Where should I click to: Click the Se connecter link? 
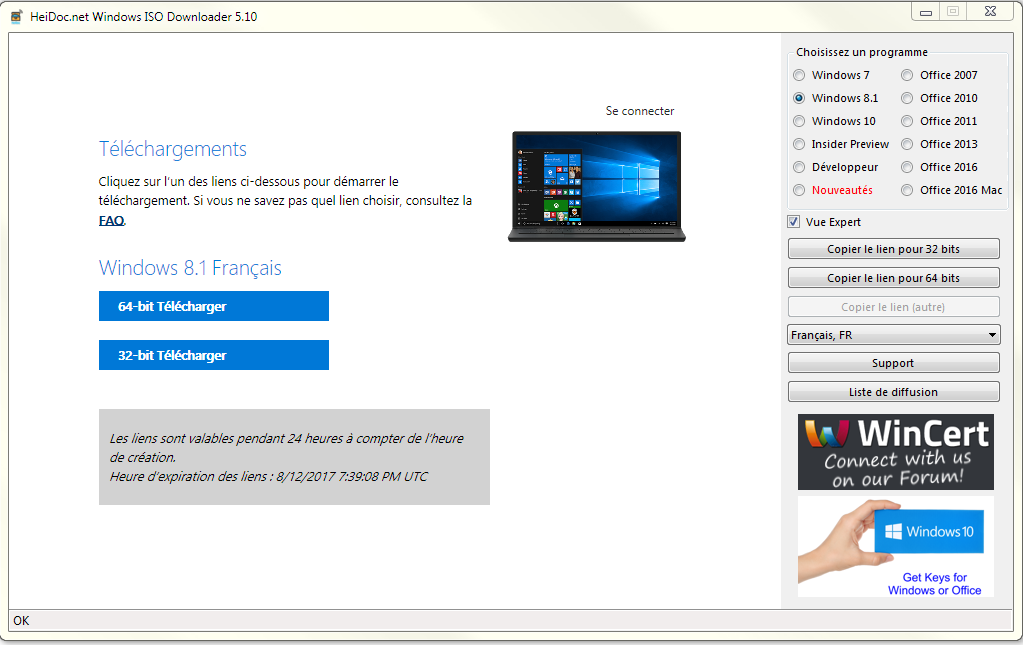[x=639, y=111]
